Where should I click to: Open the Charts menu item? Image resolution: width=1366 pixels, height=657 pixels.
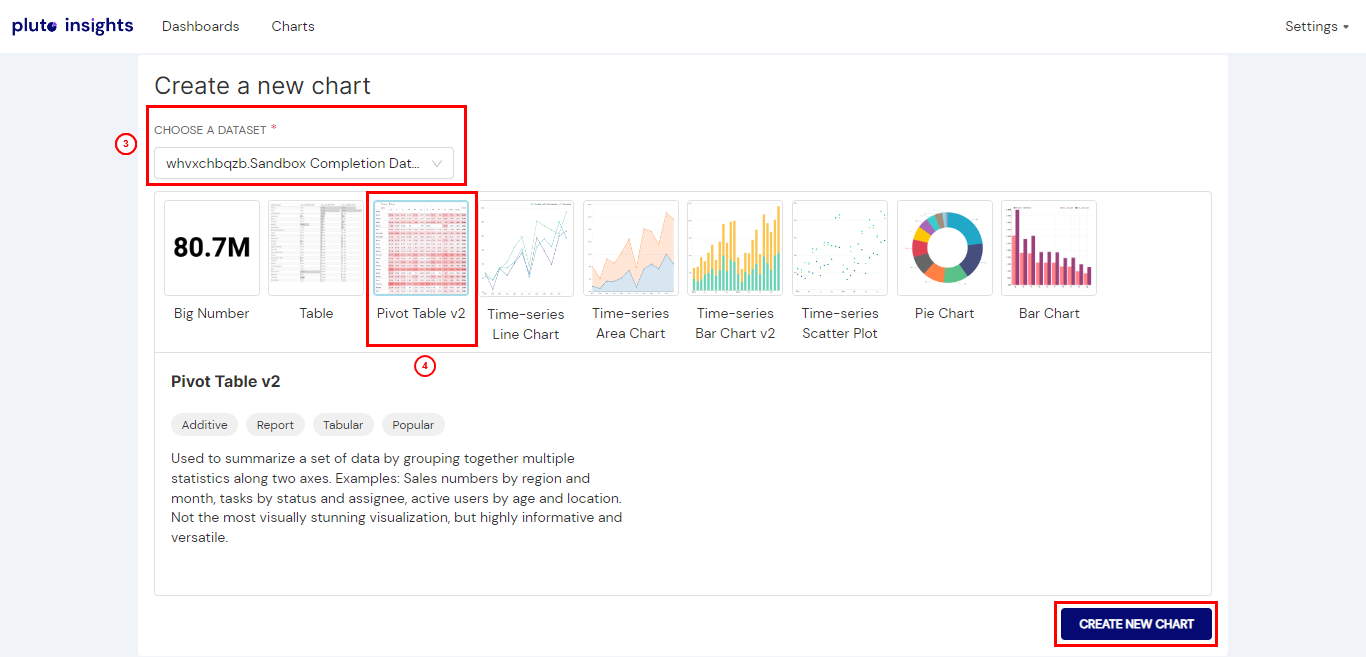coord(293,26)
